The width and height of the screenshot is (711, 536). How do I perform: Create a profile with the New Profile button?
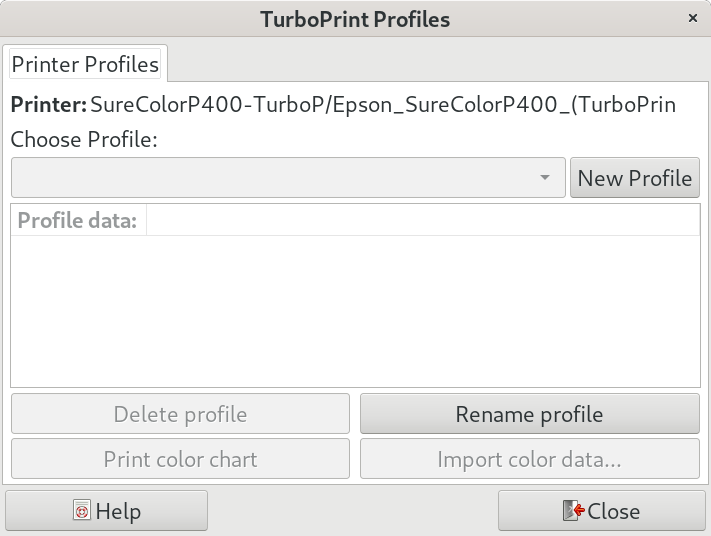coord(634,178)
